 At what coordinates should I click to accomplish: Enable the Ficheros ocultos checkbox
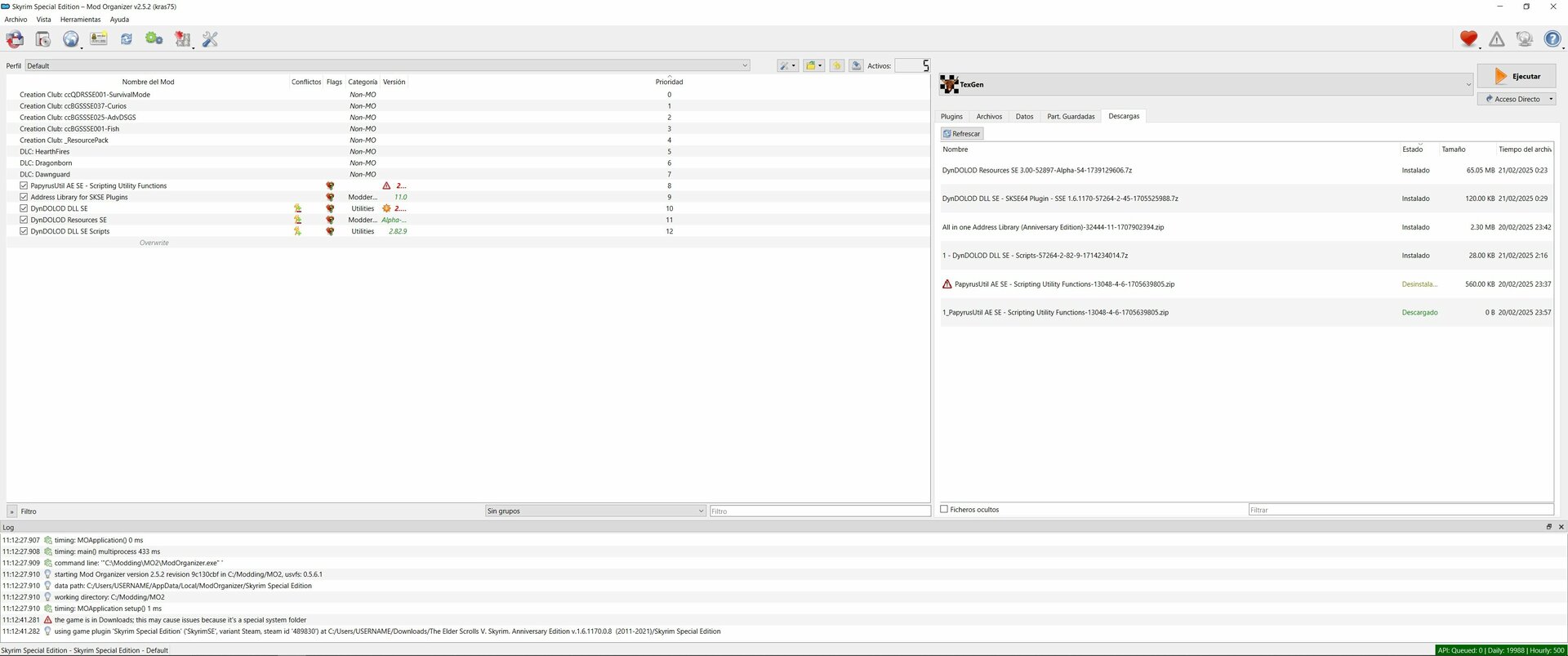(x=944, y=509)
